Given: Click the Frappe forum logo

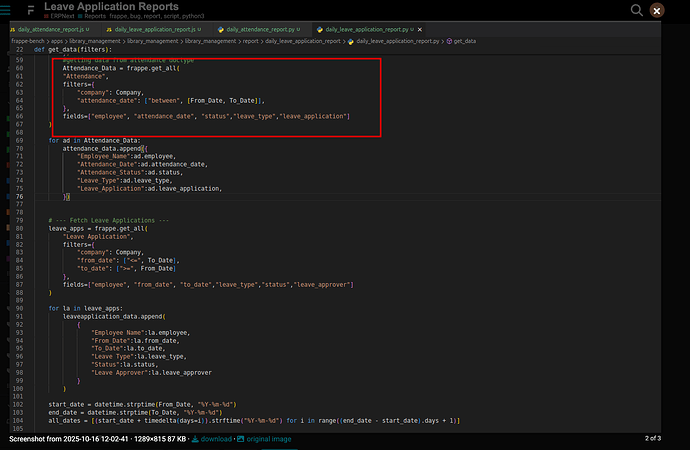Looking at the screenshot, I should pyautogui.click(x=30, y=10).
